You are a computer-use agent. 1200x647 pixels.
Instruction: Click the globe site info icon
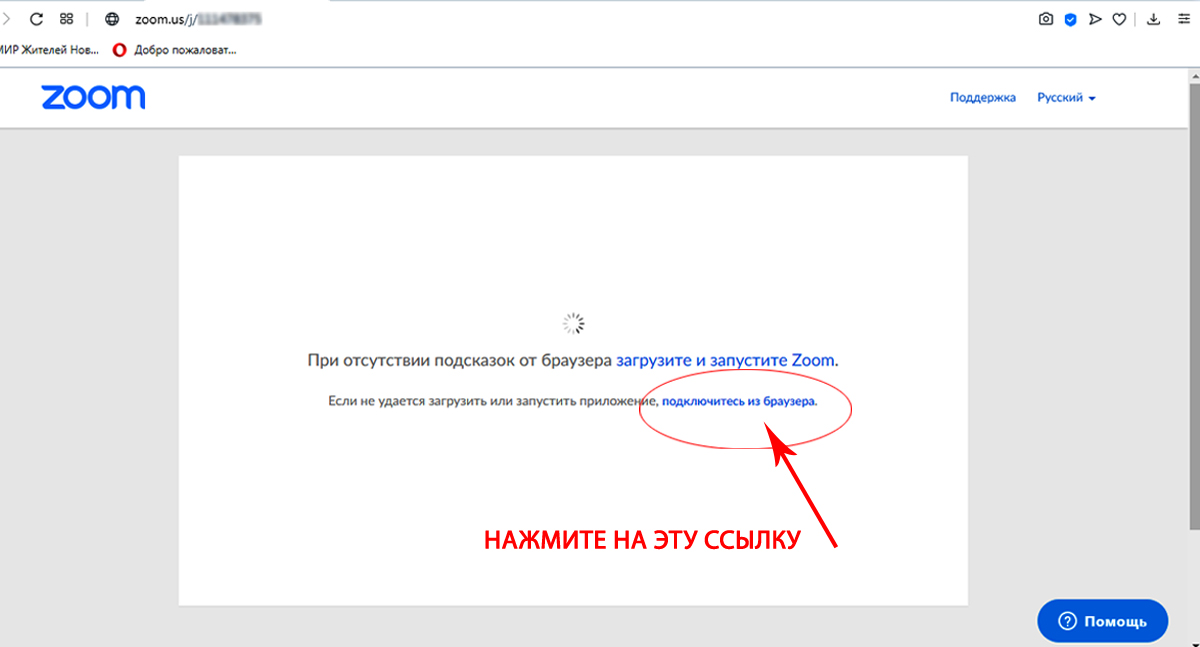click(112, 19)
